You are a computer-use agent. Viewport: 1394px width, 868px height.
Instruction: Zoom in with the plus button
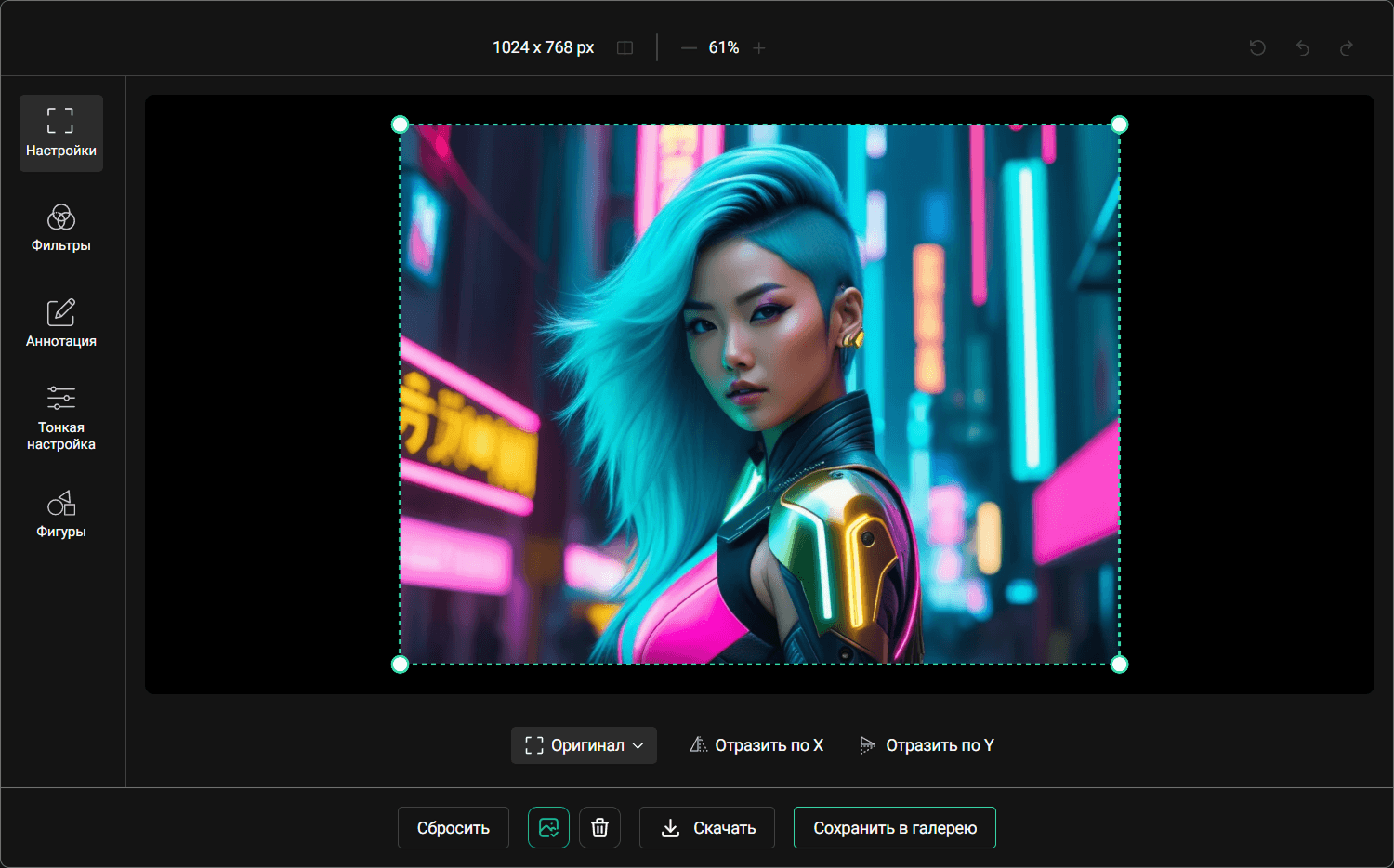click(759, 47)
